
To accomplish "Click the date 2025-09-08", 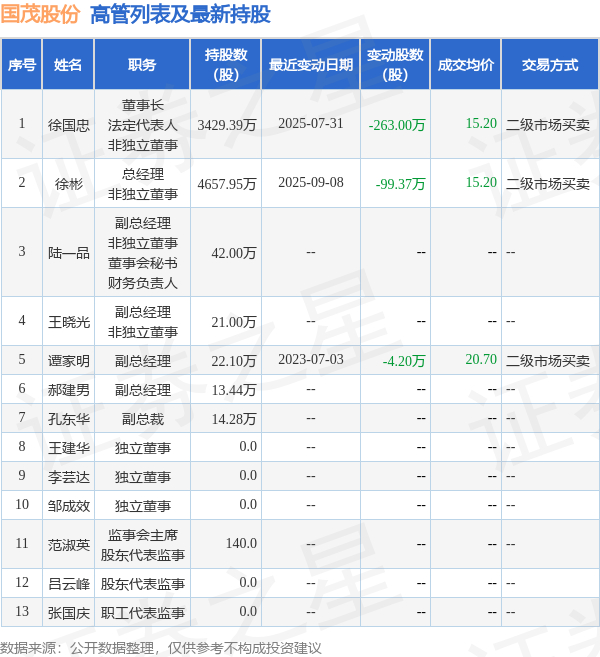I will coord(310,182).
